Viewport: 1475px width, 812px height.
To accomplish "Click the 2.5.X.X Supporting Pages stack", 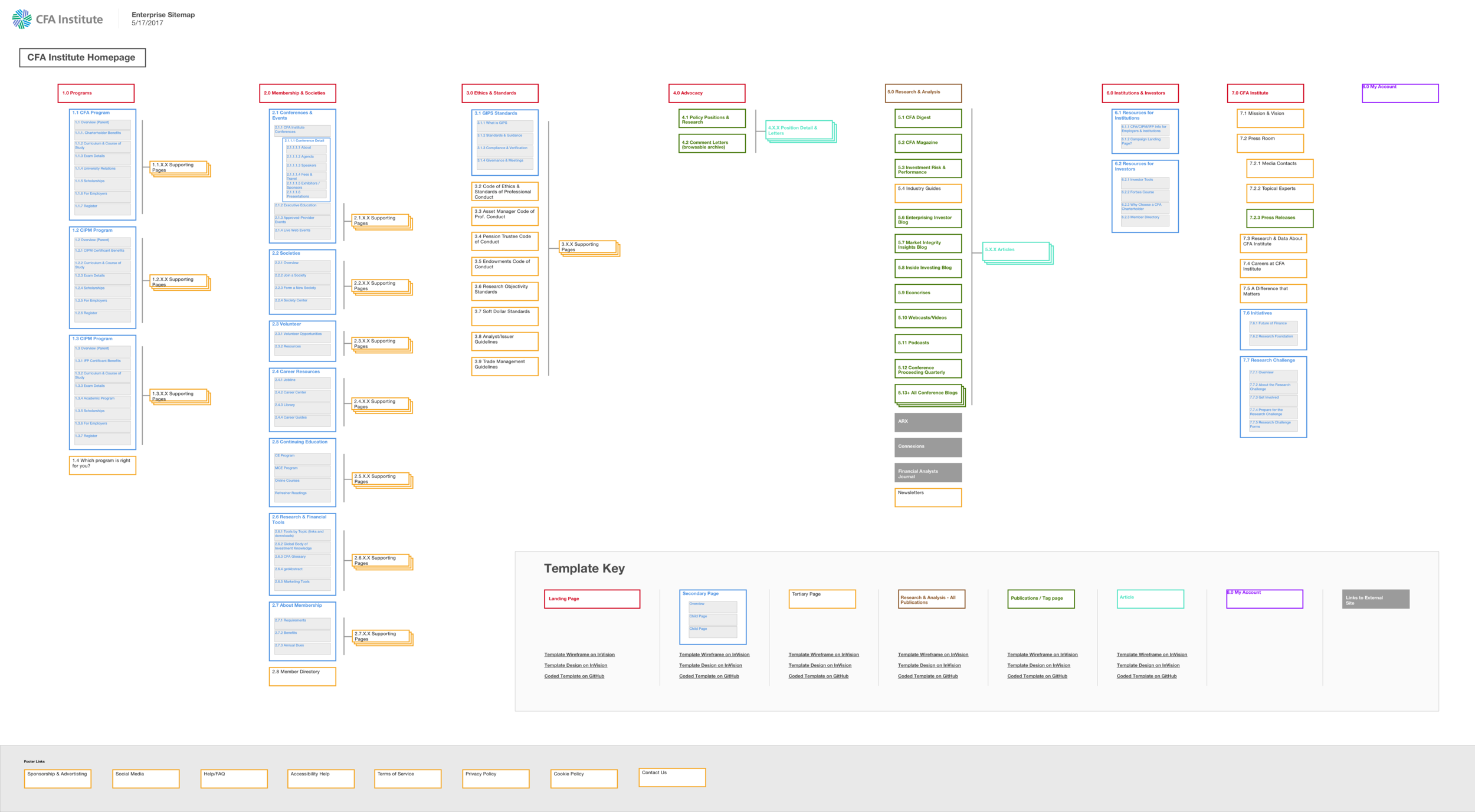I will click(382, 481).
